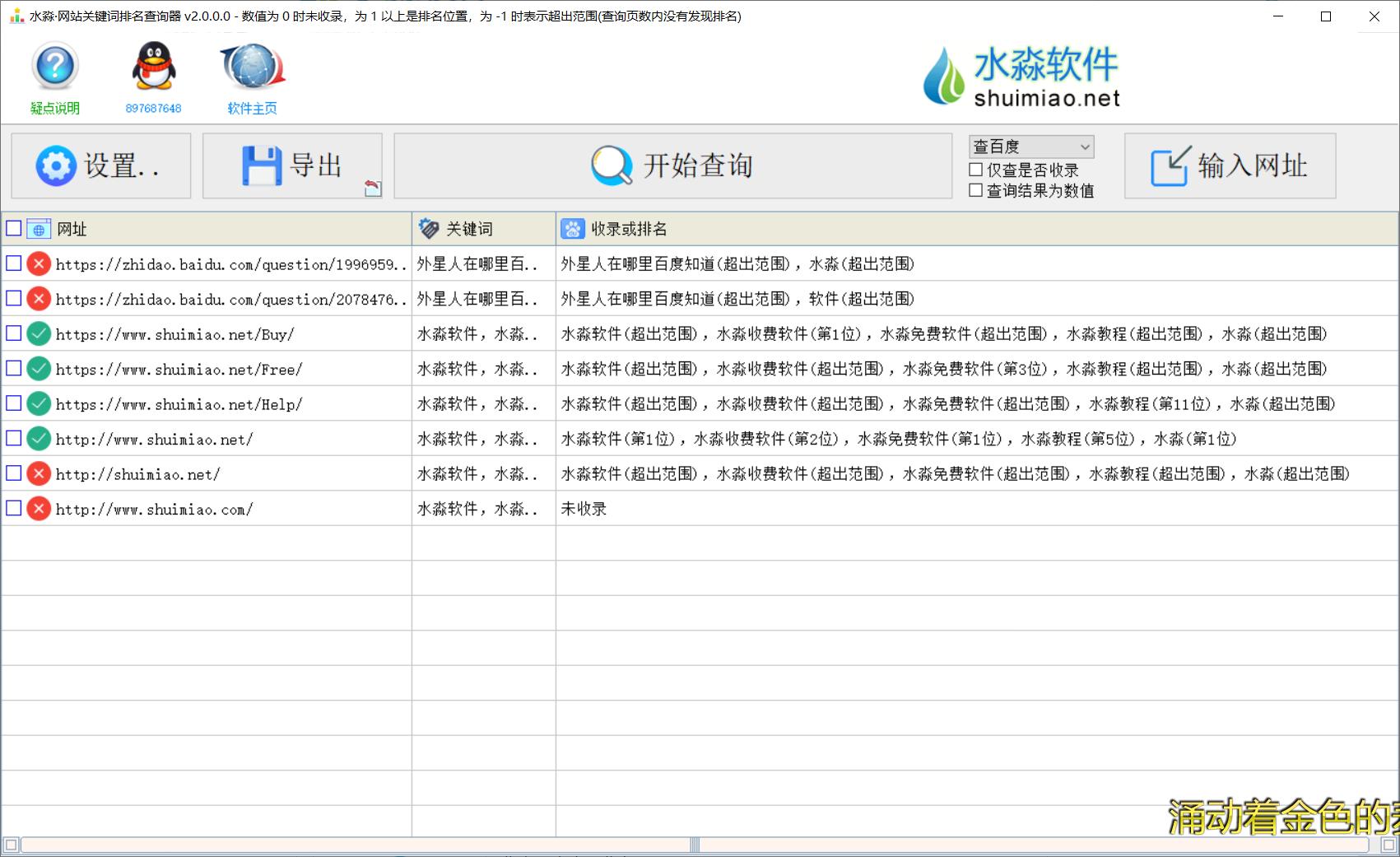This screenshot has width=1400, height=857.
Task: Click the 导出 export button
Action: coord(292,165)
